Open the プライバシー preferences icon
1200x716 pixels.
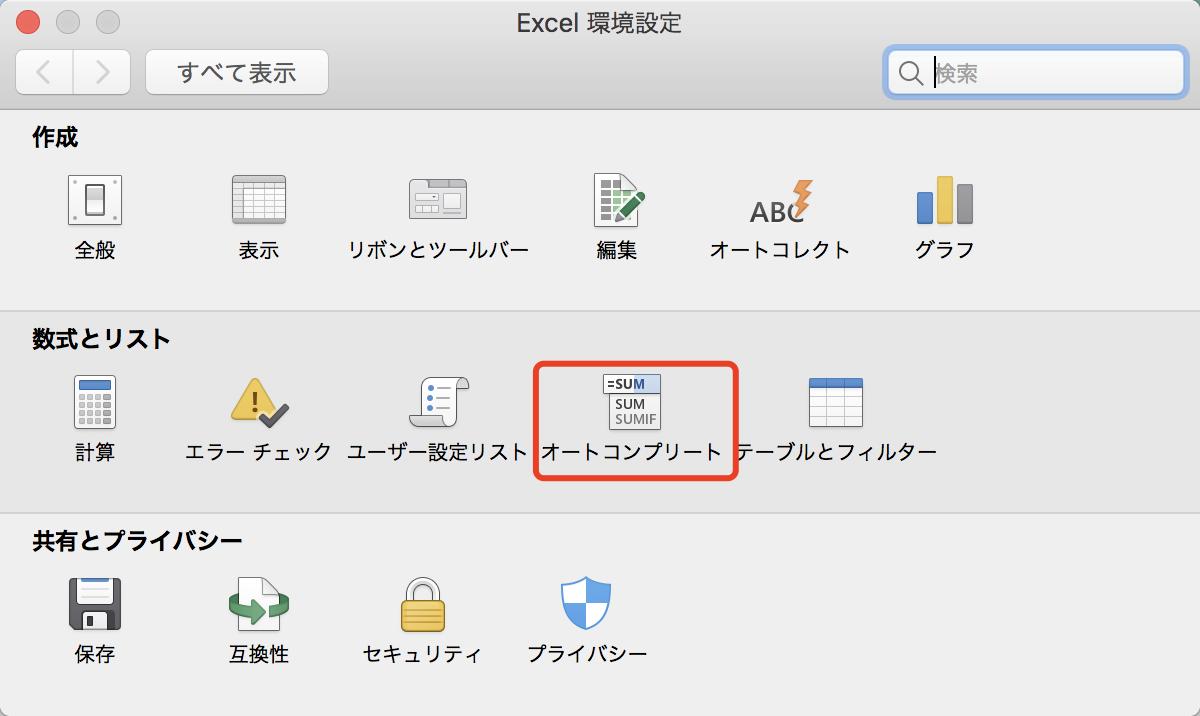pos(586,603)
